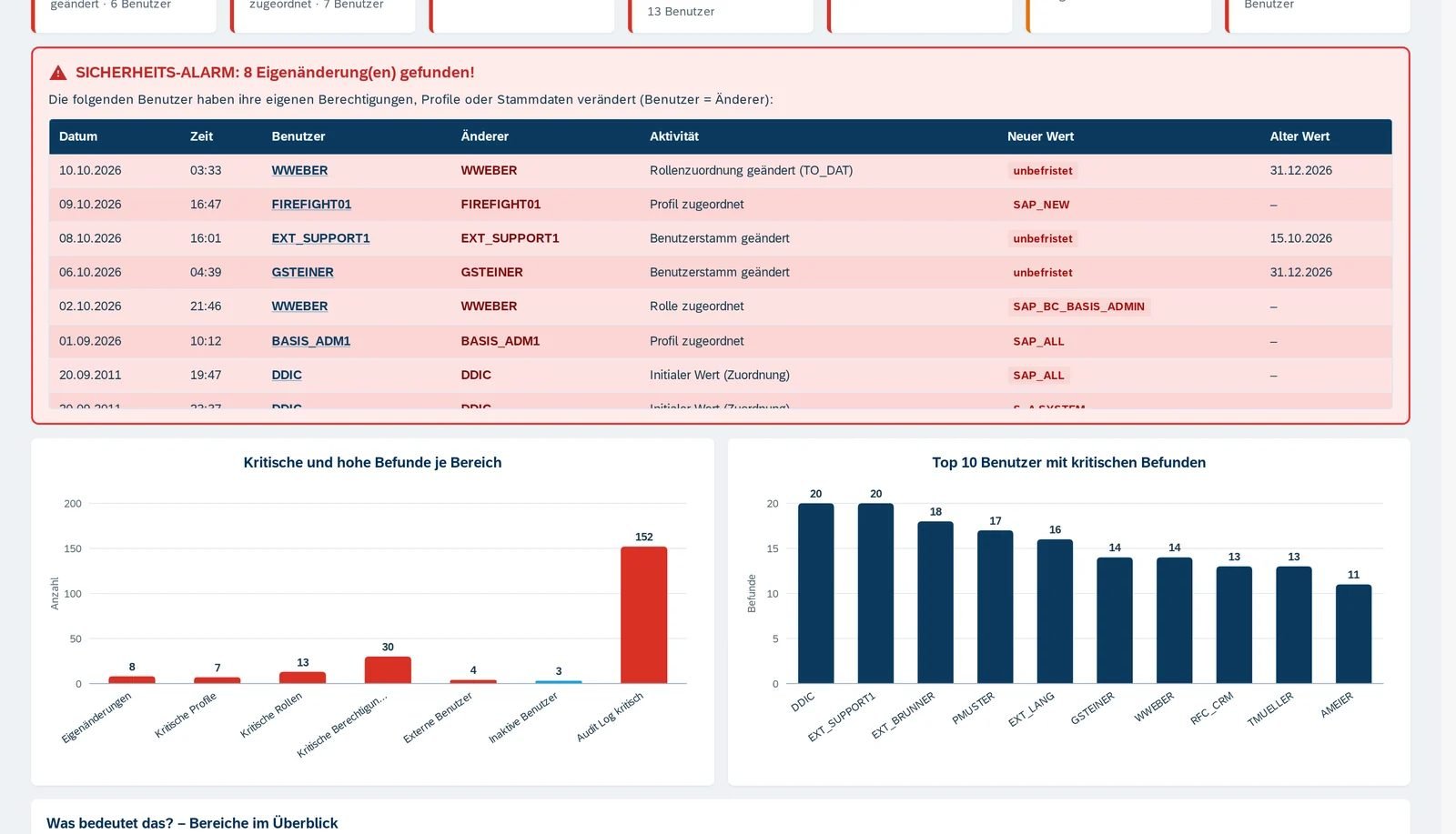Click the AMEIER bar showing 11
The width and height of the screenshot is (1456, 834).
pyautogui.click(x=1353, y=634)
